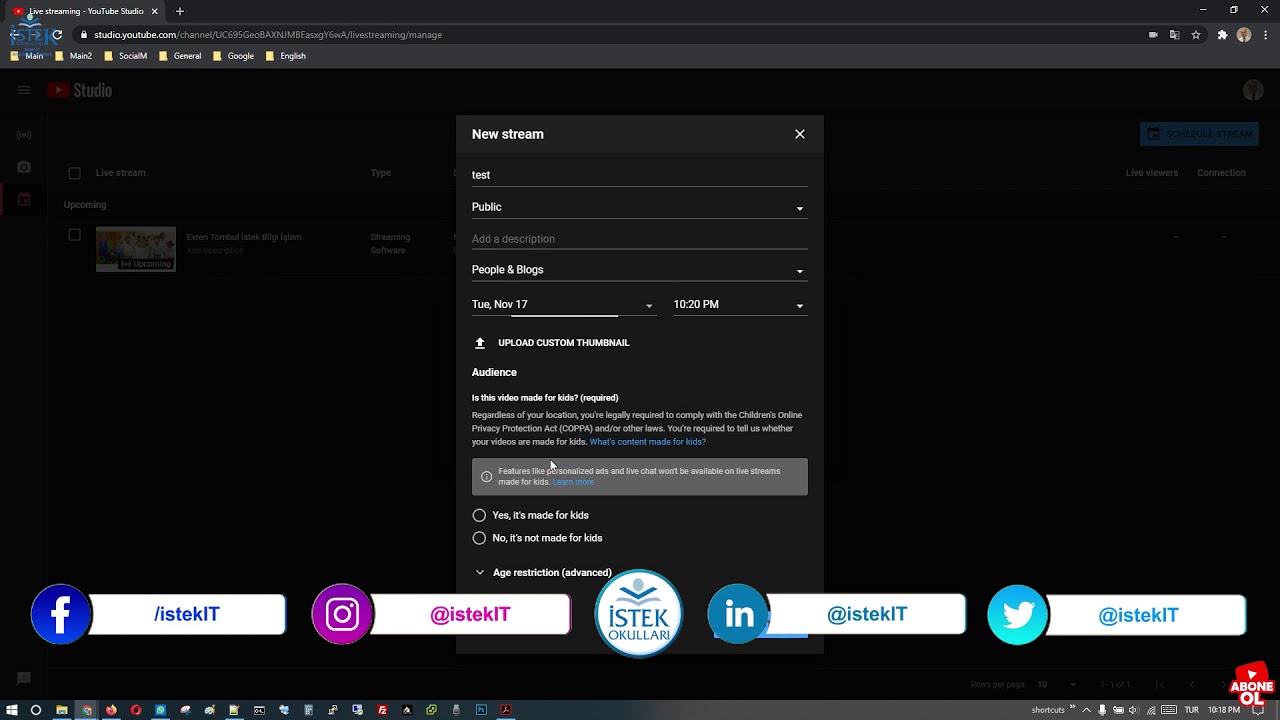The height and width of the screenshot is (720, 1280).
Task: Click the YouTube Studio logo
Action: pyautogui.click(x=80, y=90)
